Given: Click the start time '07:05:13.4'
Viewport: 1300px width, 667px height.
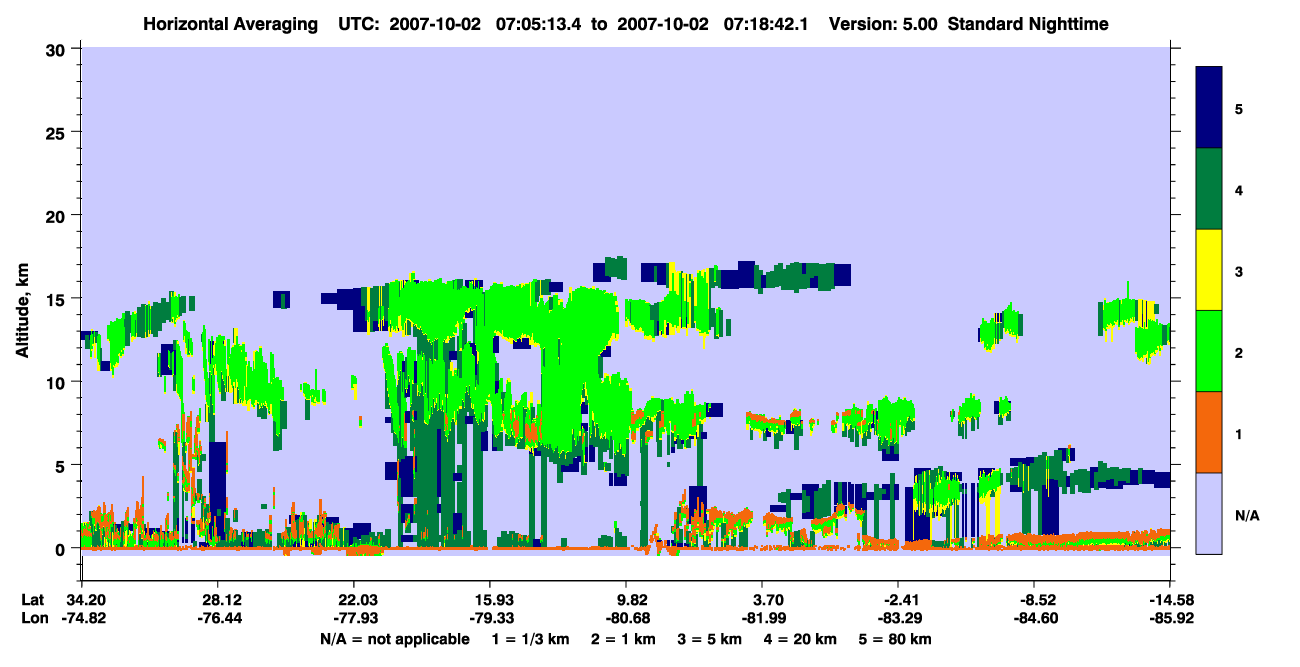Looking at the screenshot, I should pyautogui.click(x=540, y=23).
